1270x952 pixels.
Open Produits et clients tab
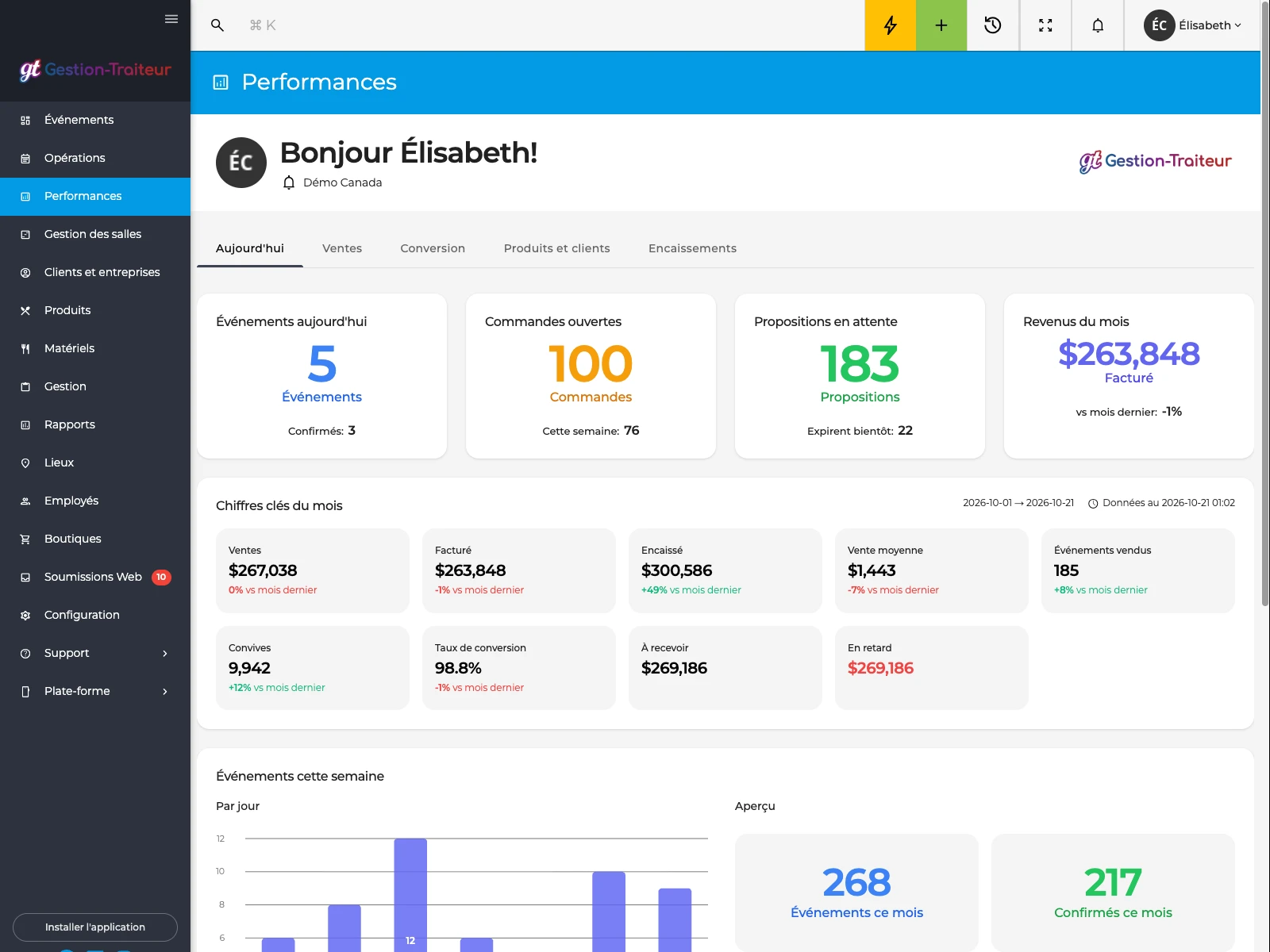pyautogui.click(x=556, y=248)
